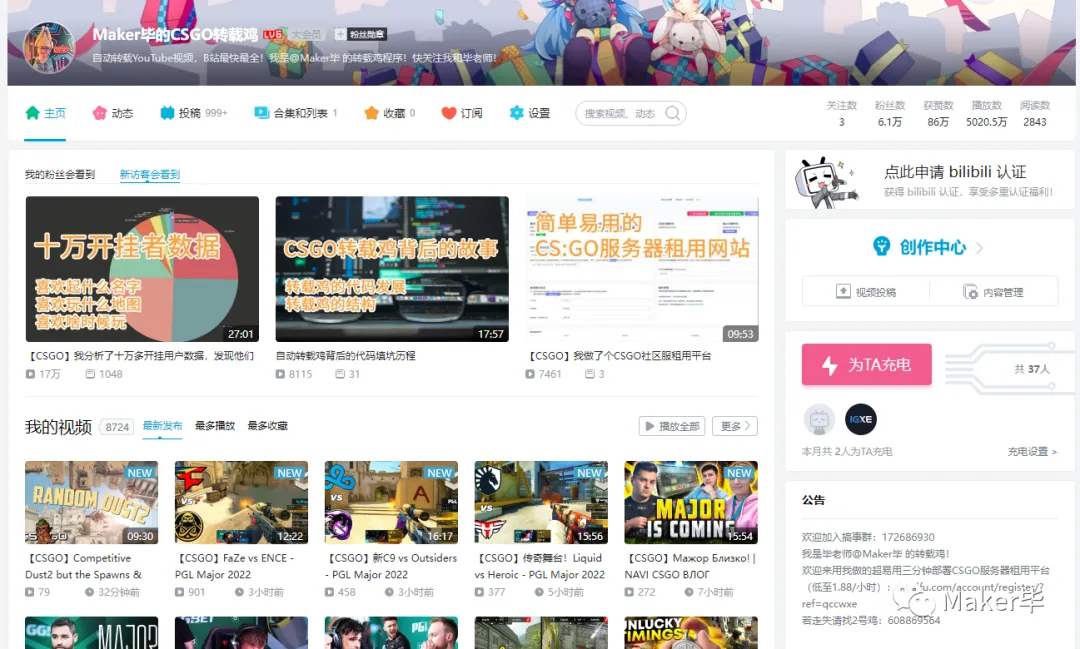Click the grey default charger avatar
The image size is (1080, 649).
[x=819, y=419]
